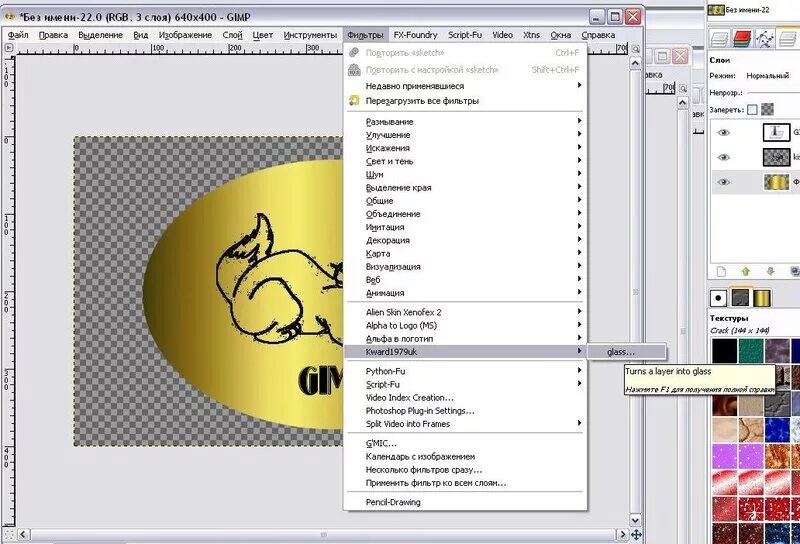Expand the Kward1979uk submenu entry

465,352
